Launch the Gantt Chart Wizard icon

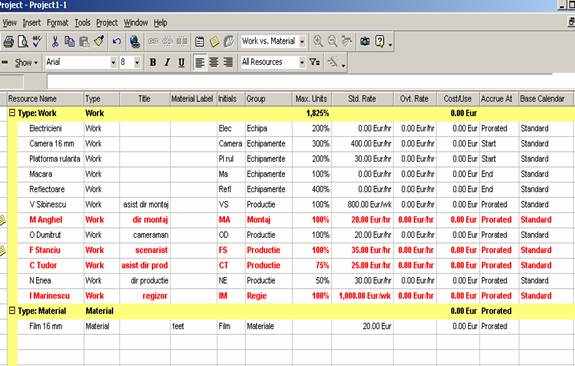point(333,62)
